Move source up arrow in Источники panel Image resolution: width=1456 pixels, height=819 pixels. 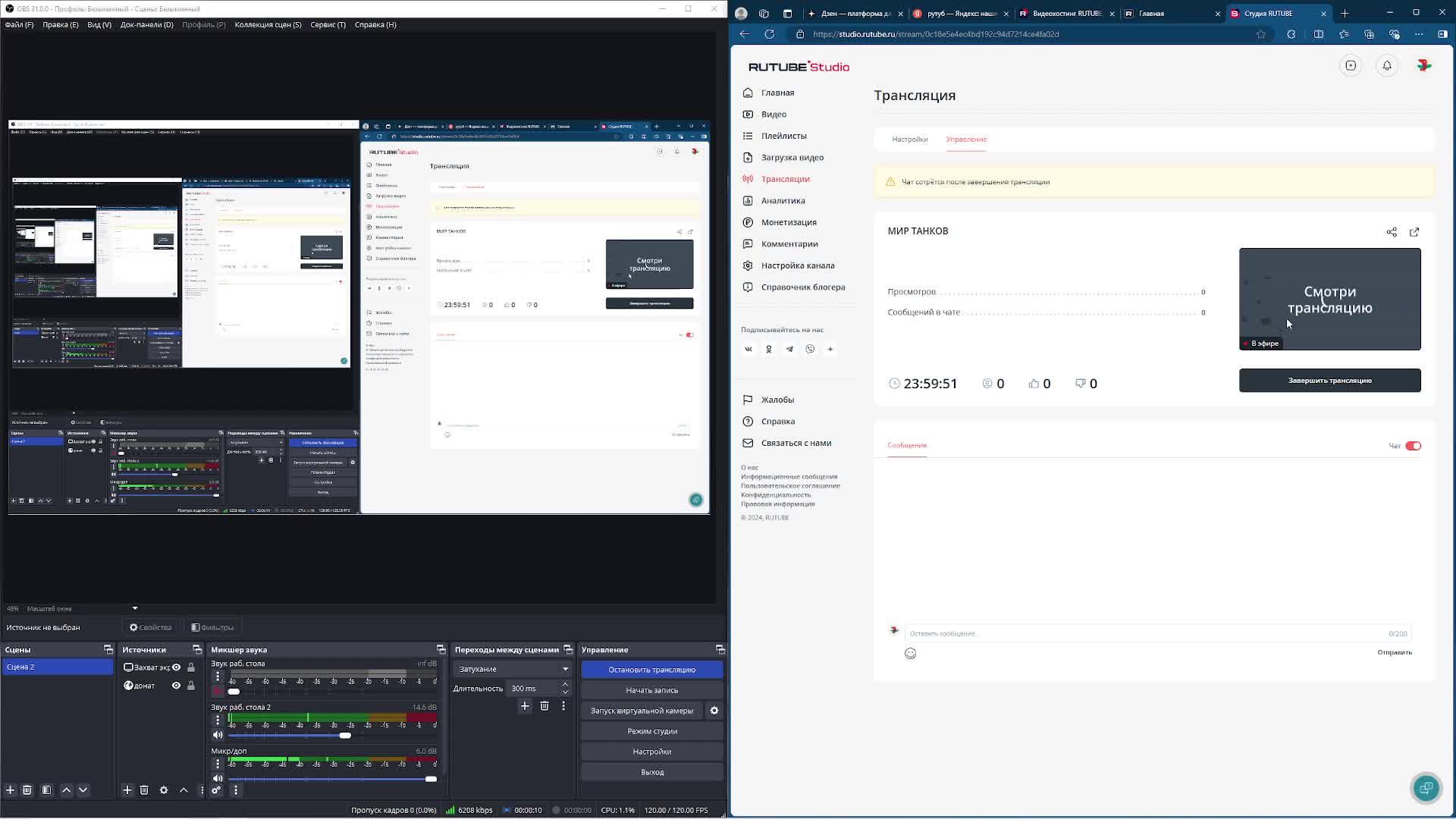(x=184, y=790)
